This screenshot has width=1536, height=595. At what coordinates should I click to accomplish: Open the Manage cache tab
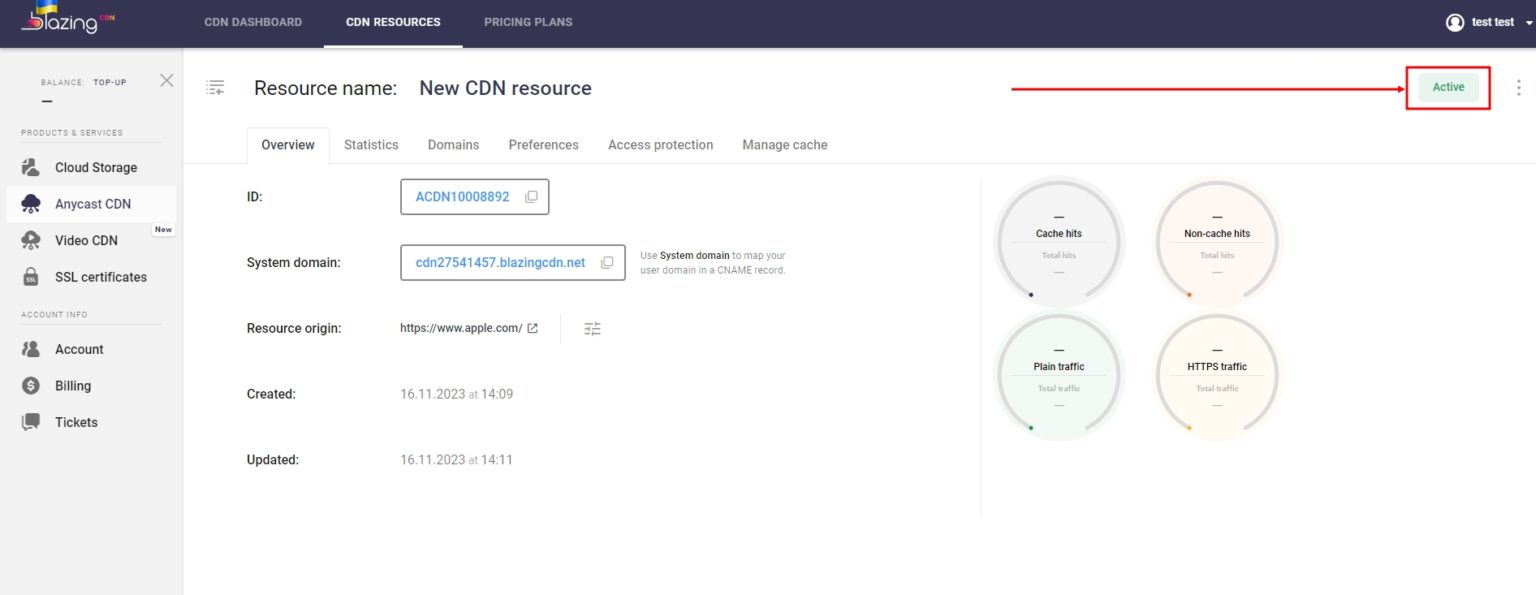pos(784,145)
